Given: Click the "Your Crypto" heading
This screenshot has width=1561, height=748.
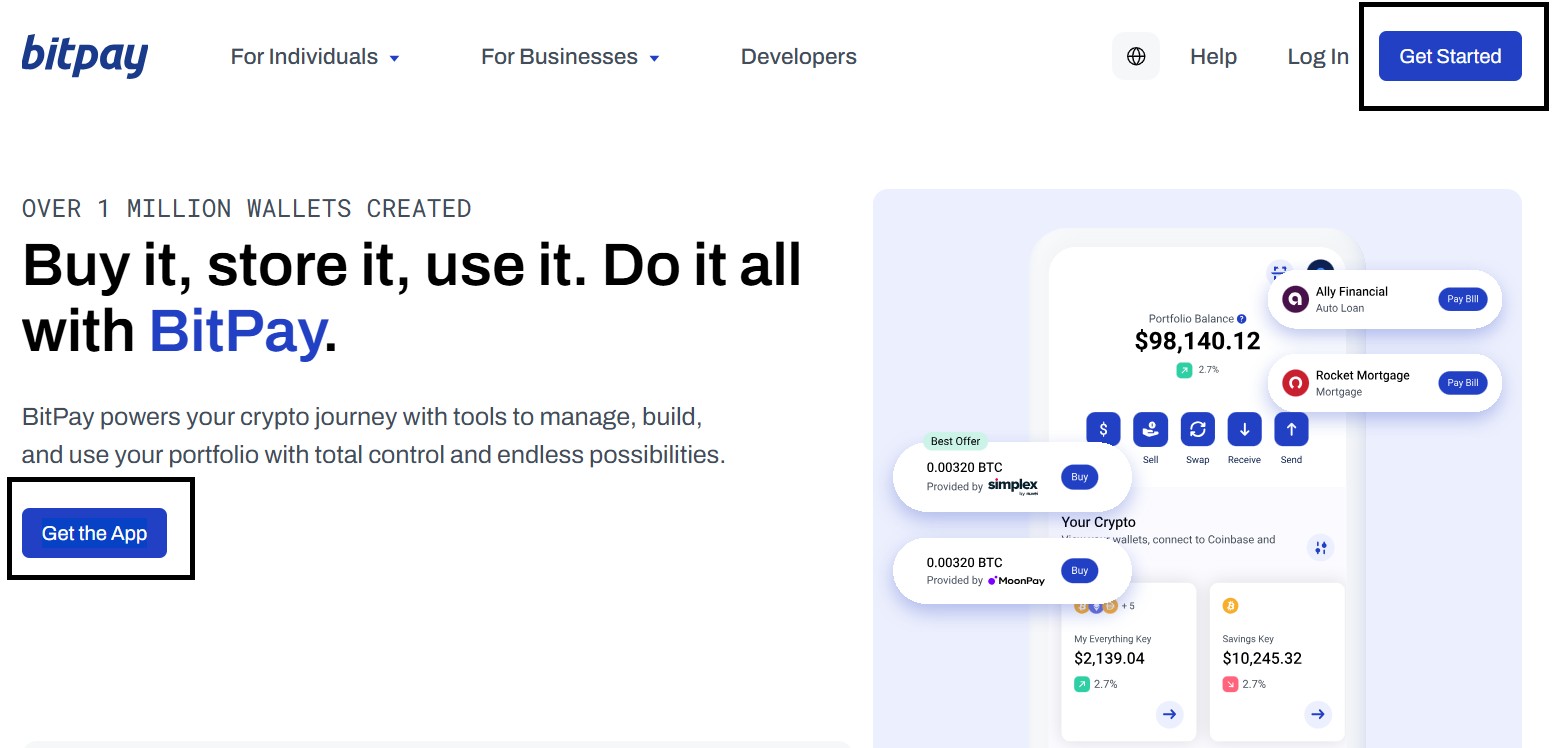Looking at the screenshot, I should 1098,522.
